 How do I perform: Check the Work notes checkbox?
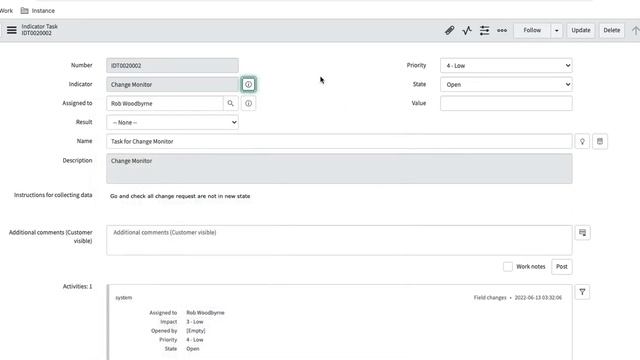508,267
